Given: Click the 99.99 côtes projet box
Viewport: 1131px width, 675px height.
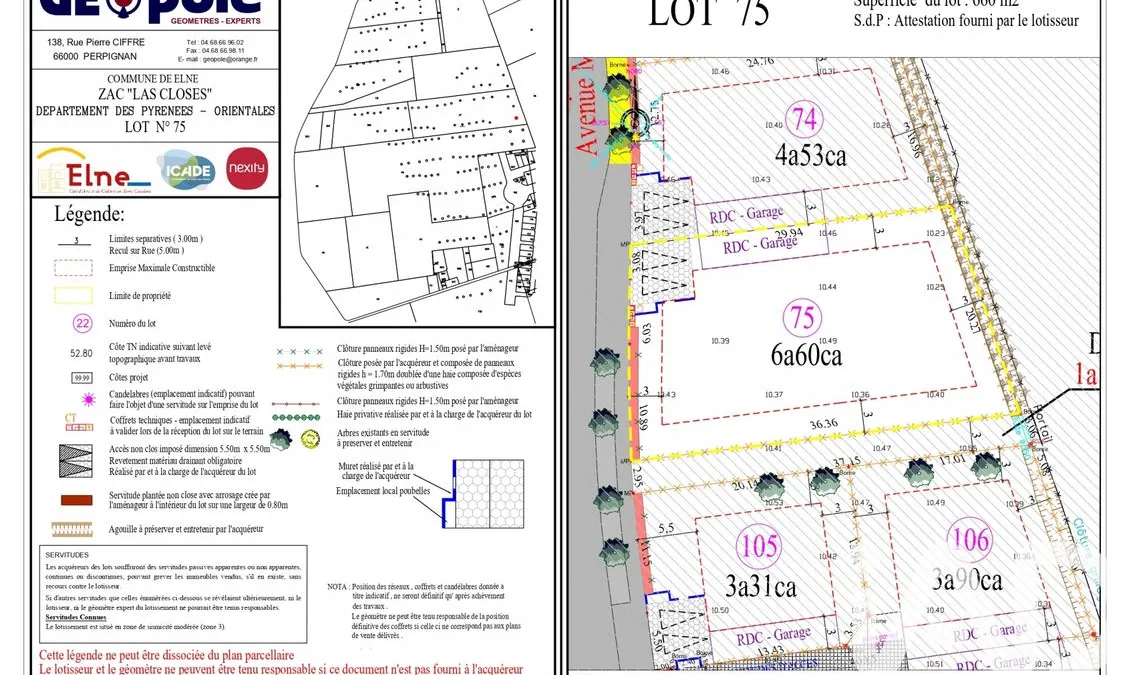Looking at the screenshot, I should click(82, 378).
